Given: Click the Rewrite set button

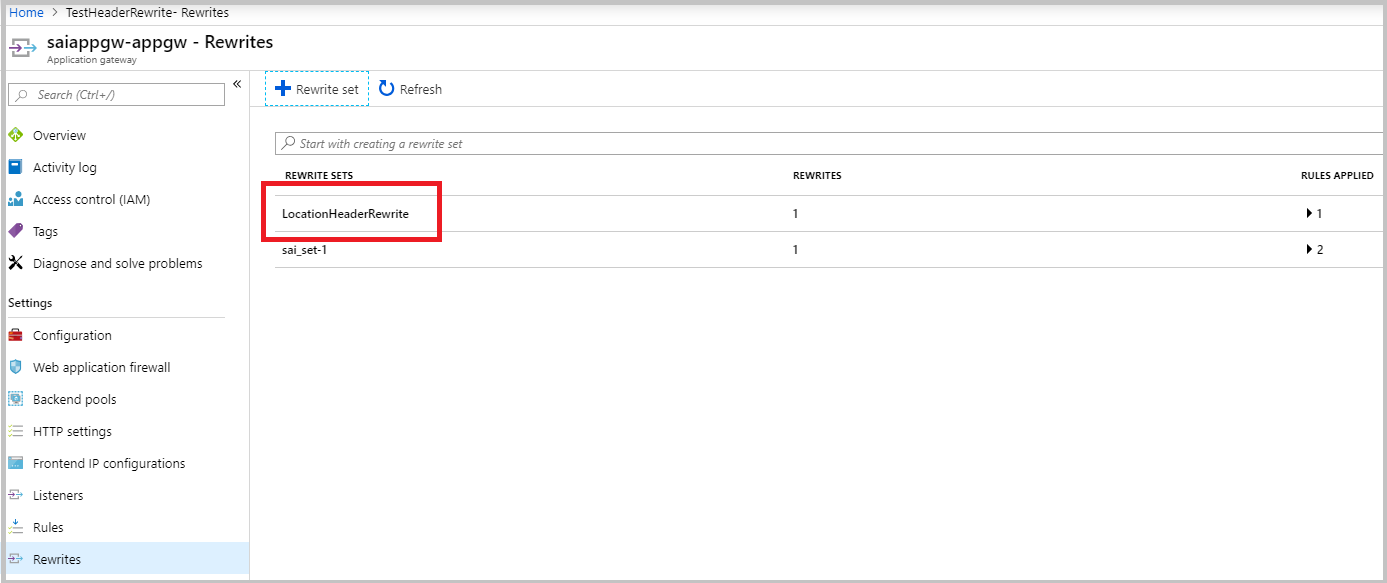Looking at the screenshot, I should pyautogui.click(x=316, y=88).
